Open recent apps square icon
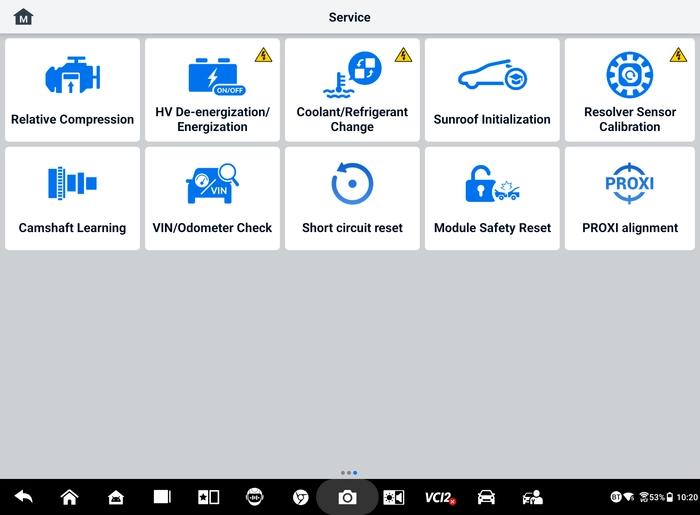700x515 pixels. pyautogui.click(x=162, y=497)
